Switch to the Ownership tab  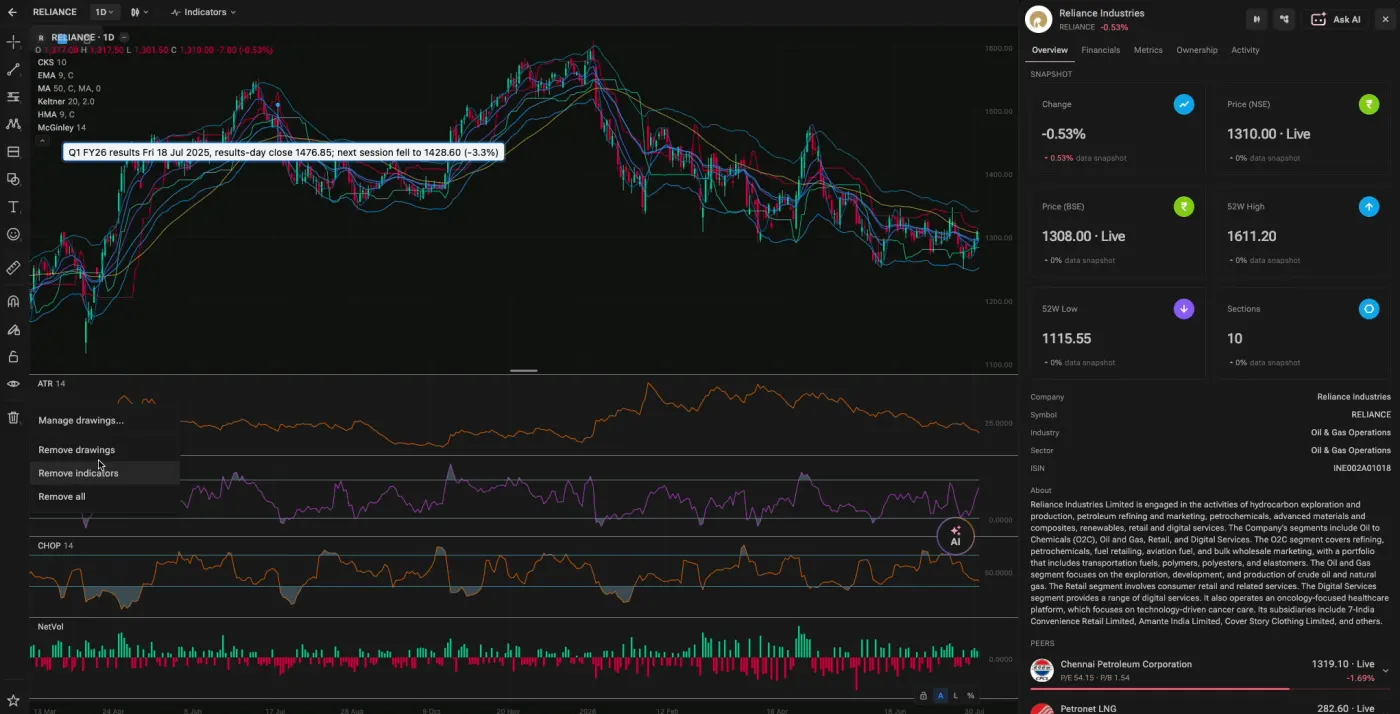coord(1197,50)
